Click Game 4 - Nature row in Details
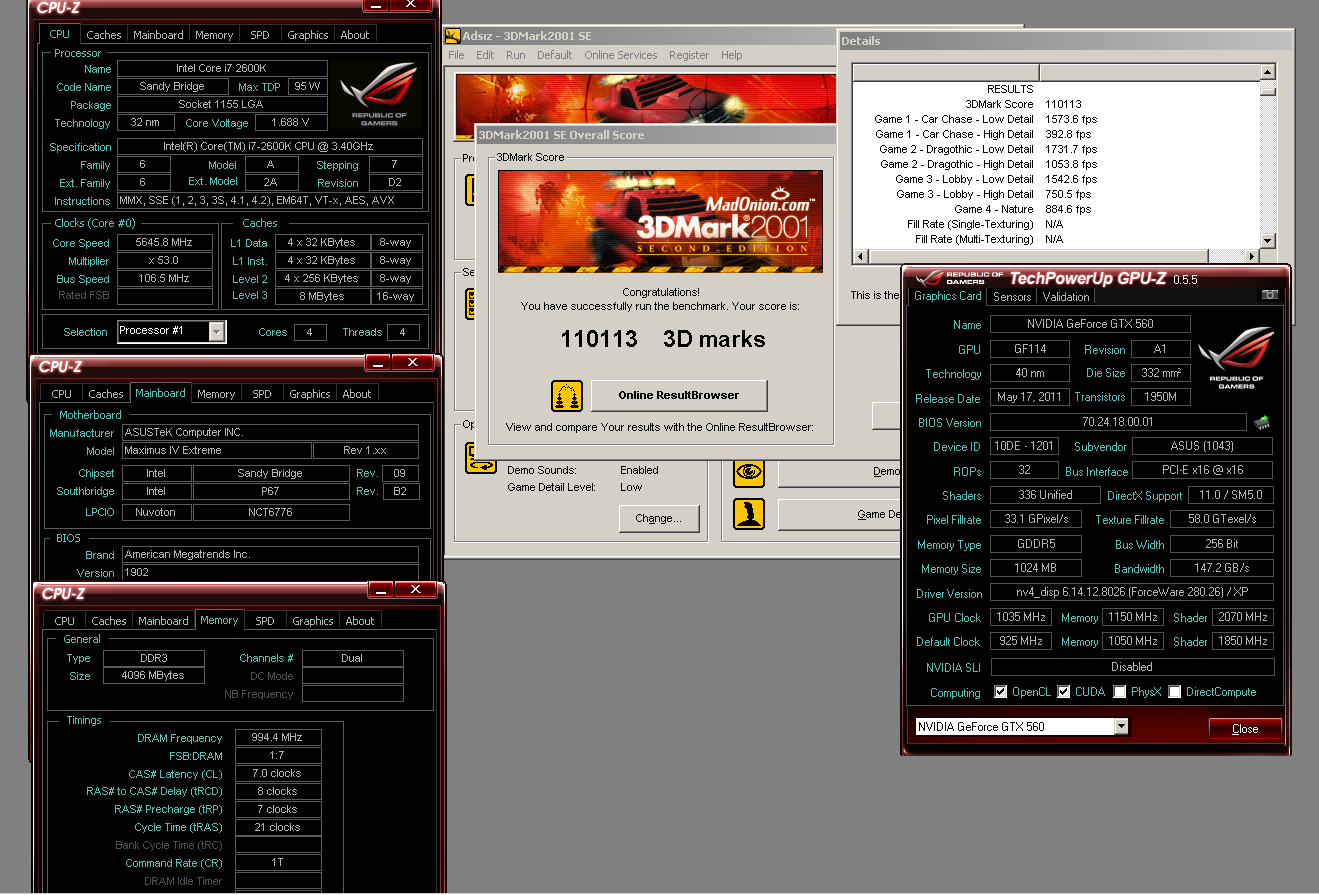Viewport: 1319px width, 895px height. [1055, 209]
